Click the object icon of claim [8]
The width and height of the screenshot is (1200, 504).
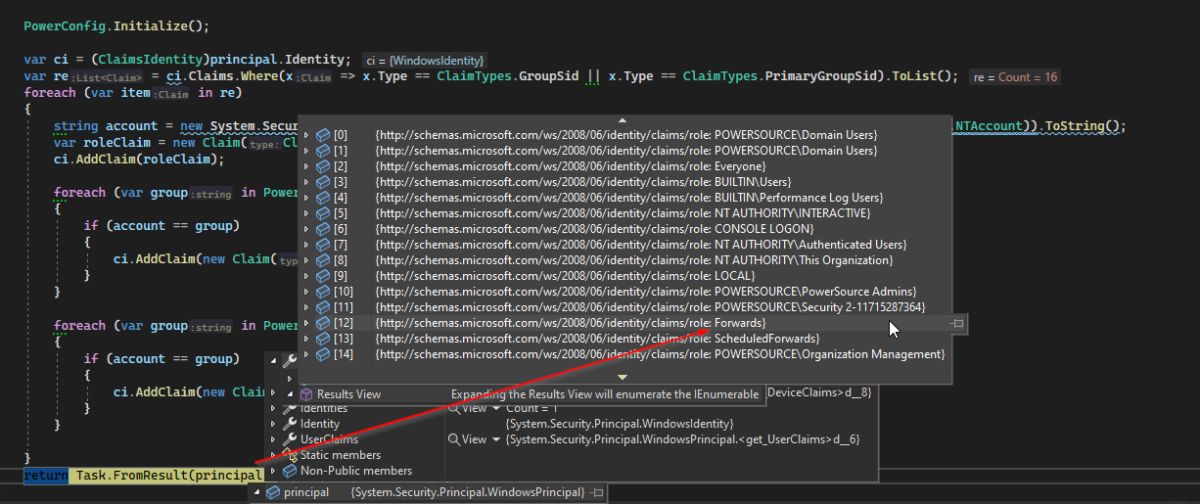(322, 260)
